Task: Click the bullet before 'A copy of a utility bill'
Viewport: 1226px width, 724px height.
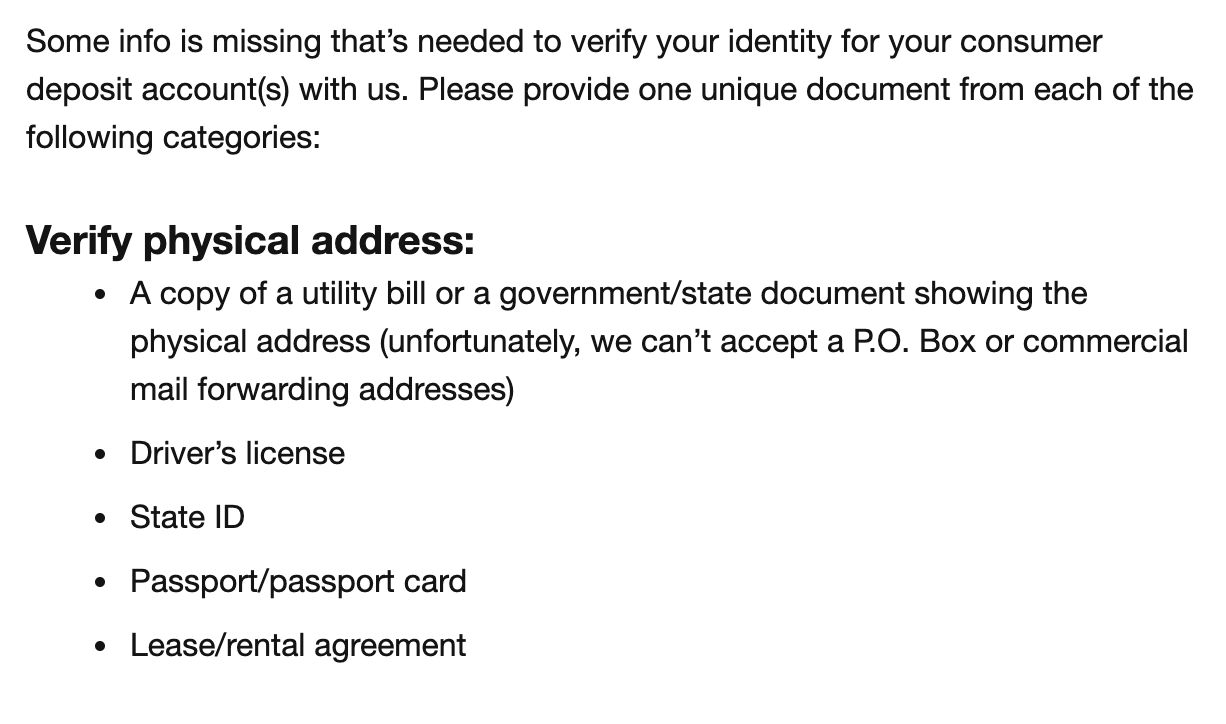Action: click(100, 295)
